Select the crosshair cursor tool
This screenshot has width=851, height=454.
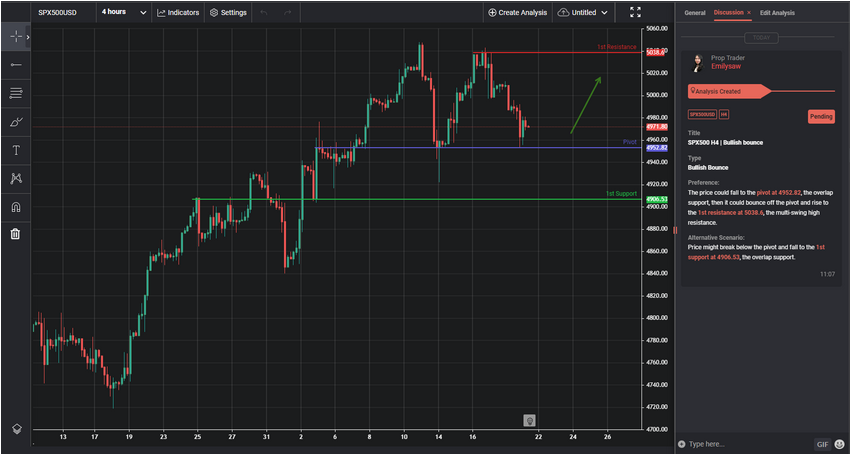coord(16,37)
